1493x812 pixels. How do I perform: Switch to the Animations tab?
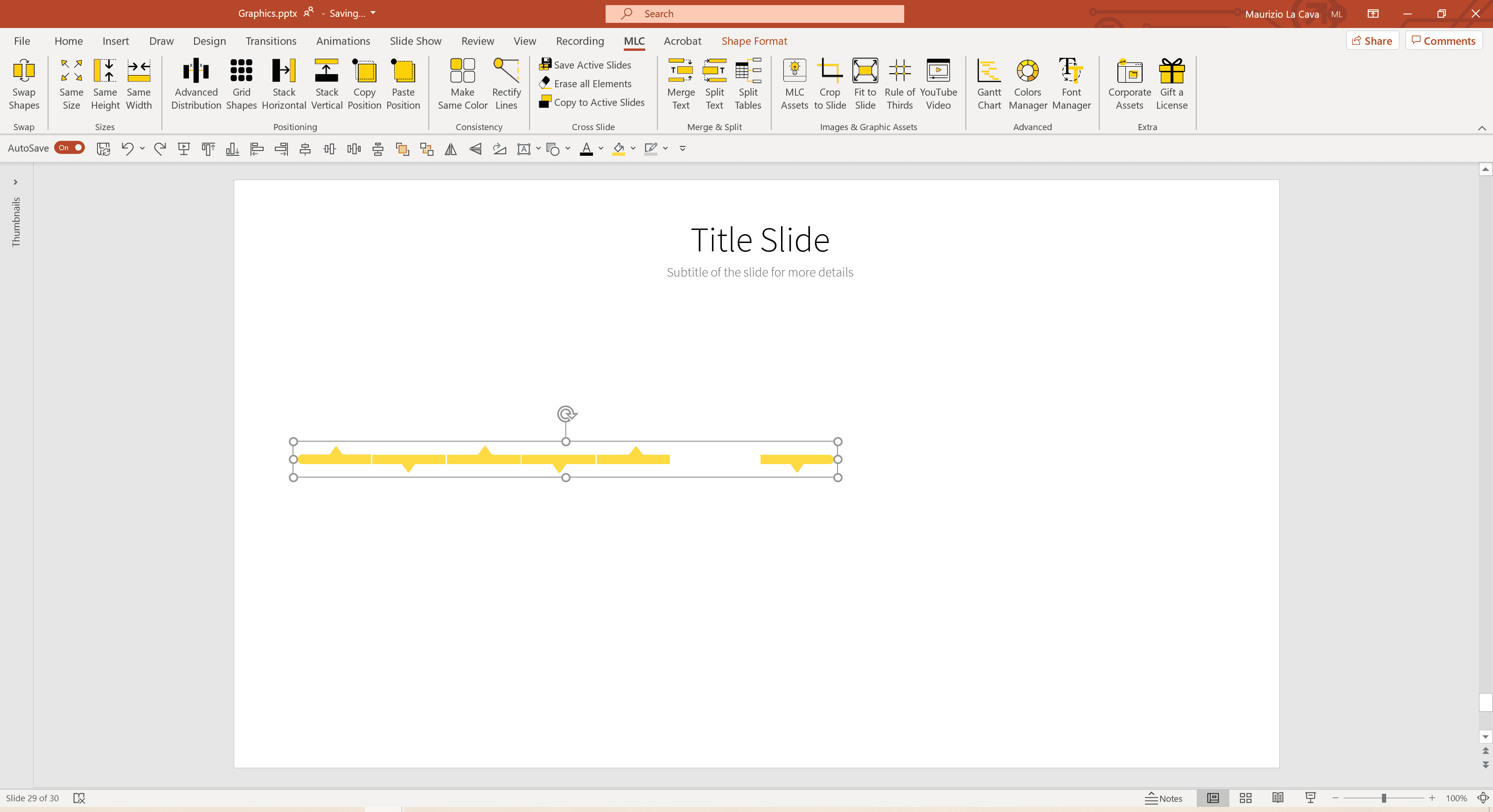(342, 41)
